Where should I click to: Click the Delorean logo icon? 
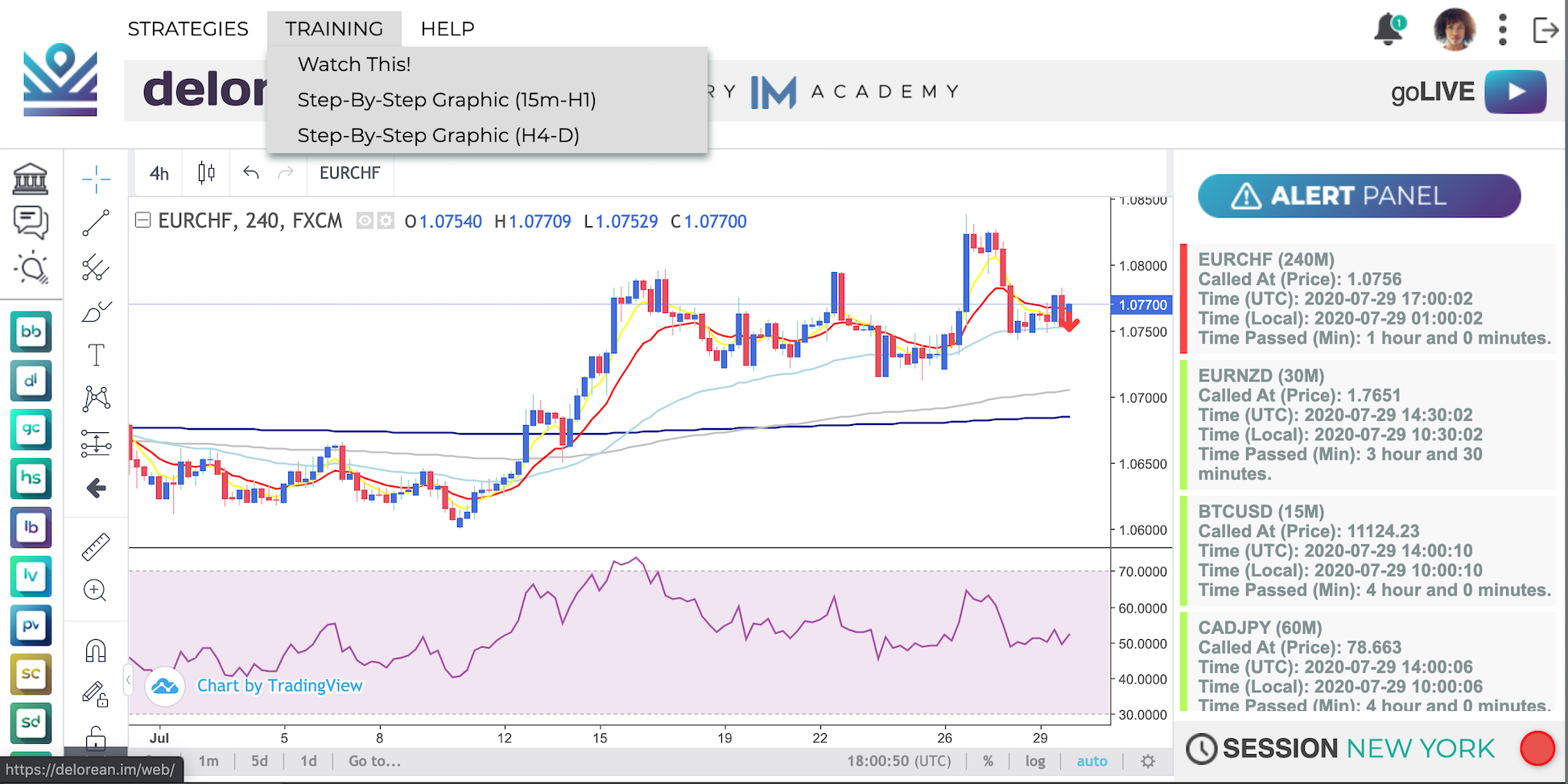pos(60,80)
